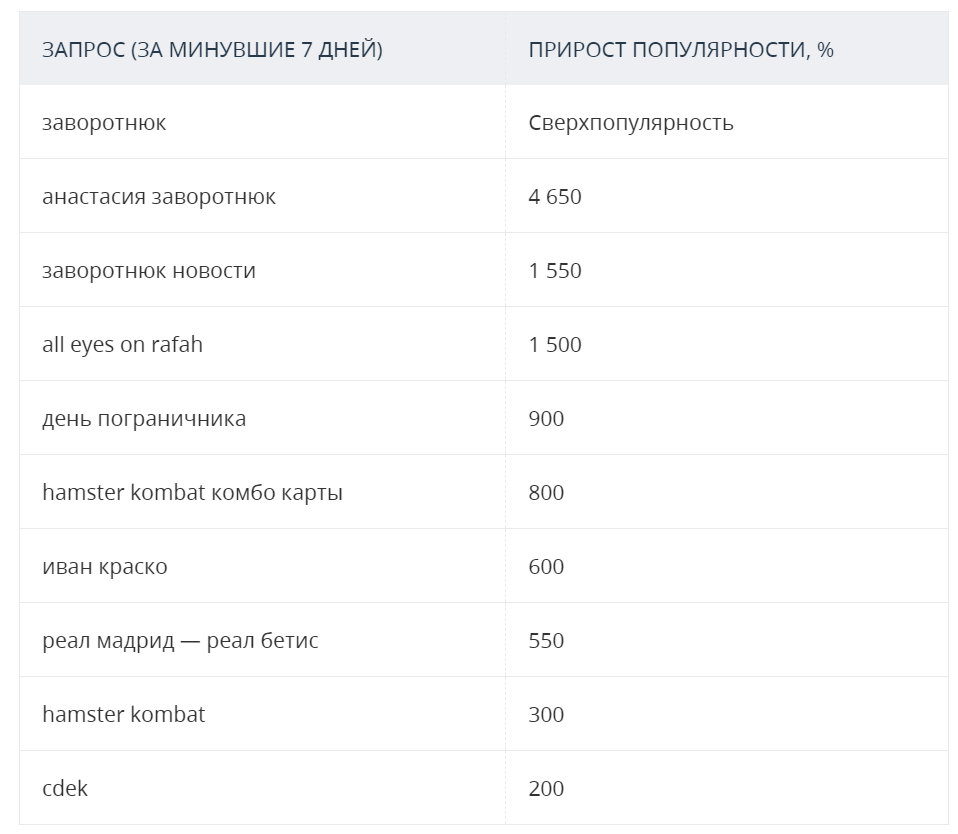Click the value '4 650'
The width and height of the screenshot is (958, 834).
point(555,197)
